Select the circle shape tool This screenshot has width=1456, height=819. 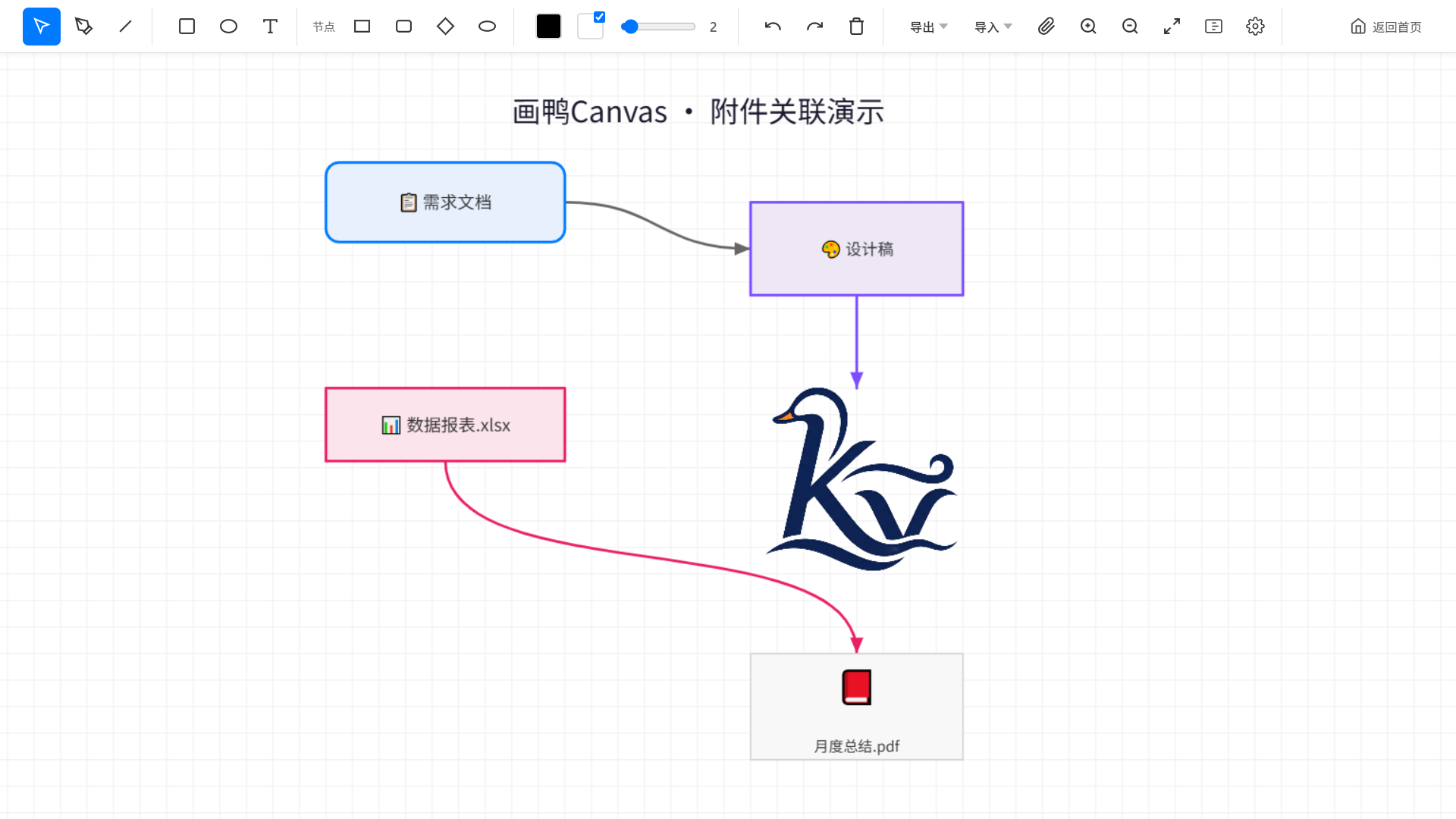pyautogui.click(x=228, y=27)
